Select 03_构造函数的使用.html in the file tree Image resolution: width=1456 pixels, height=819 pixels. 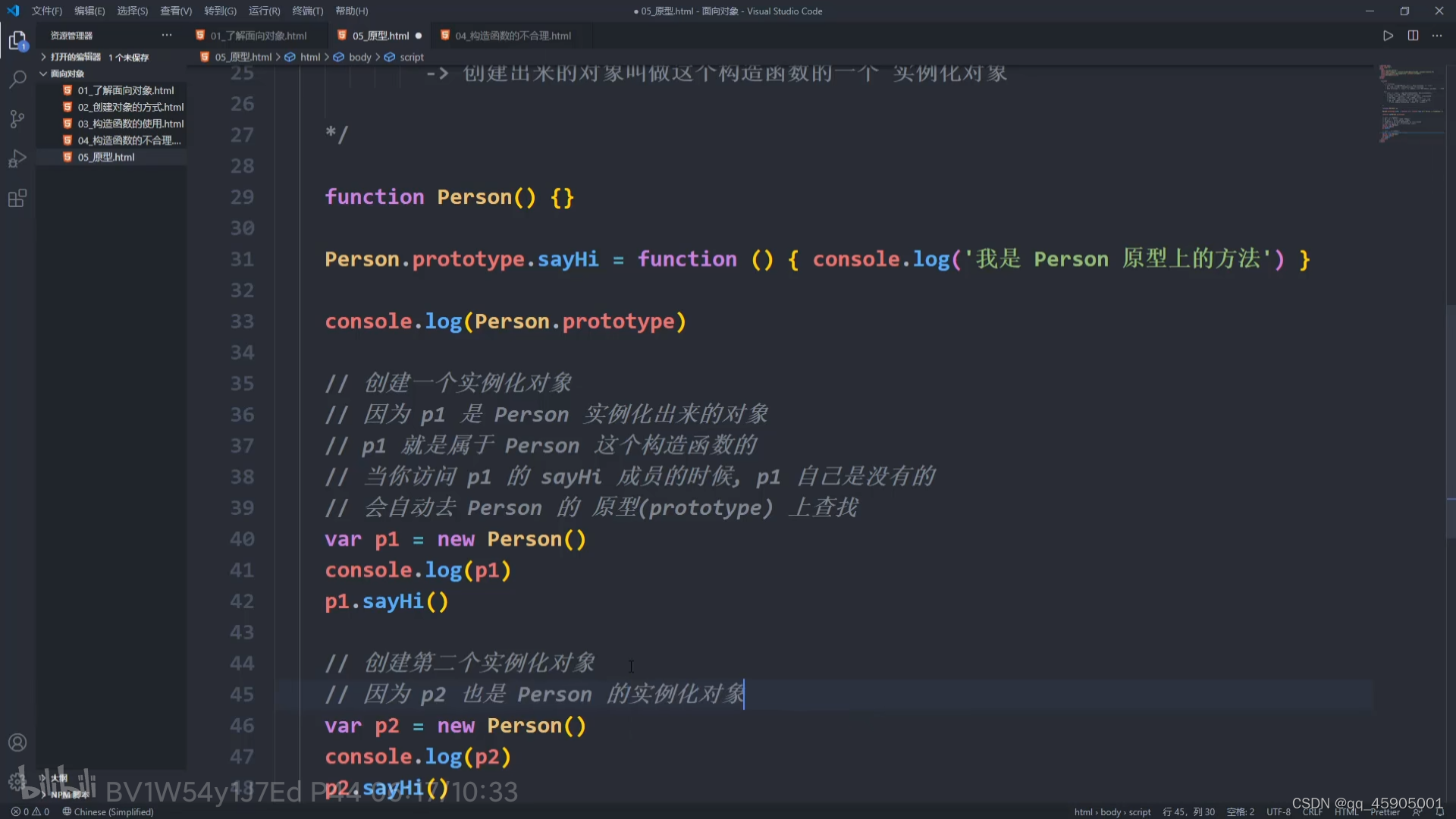coord(129,123)
